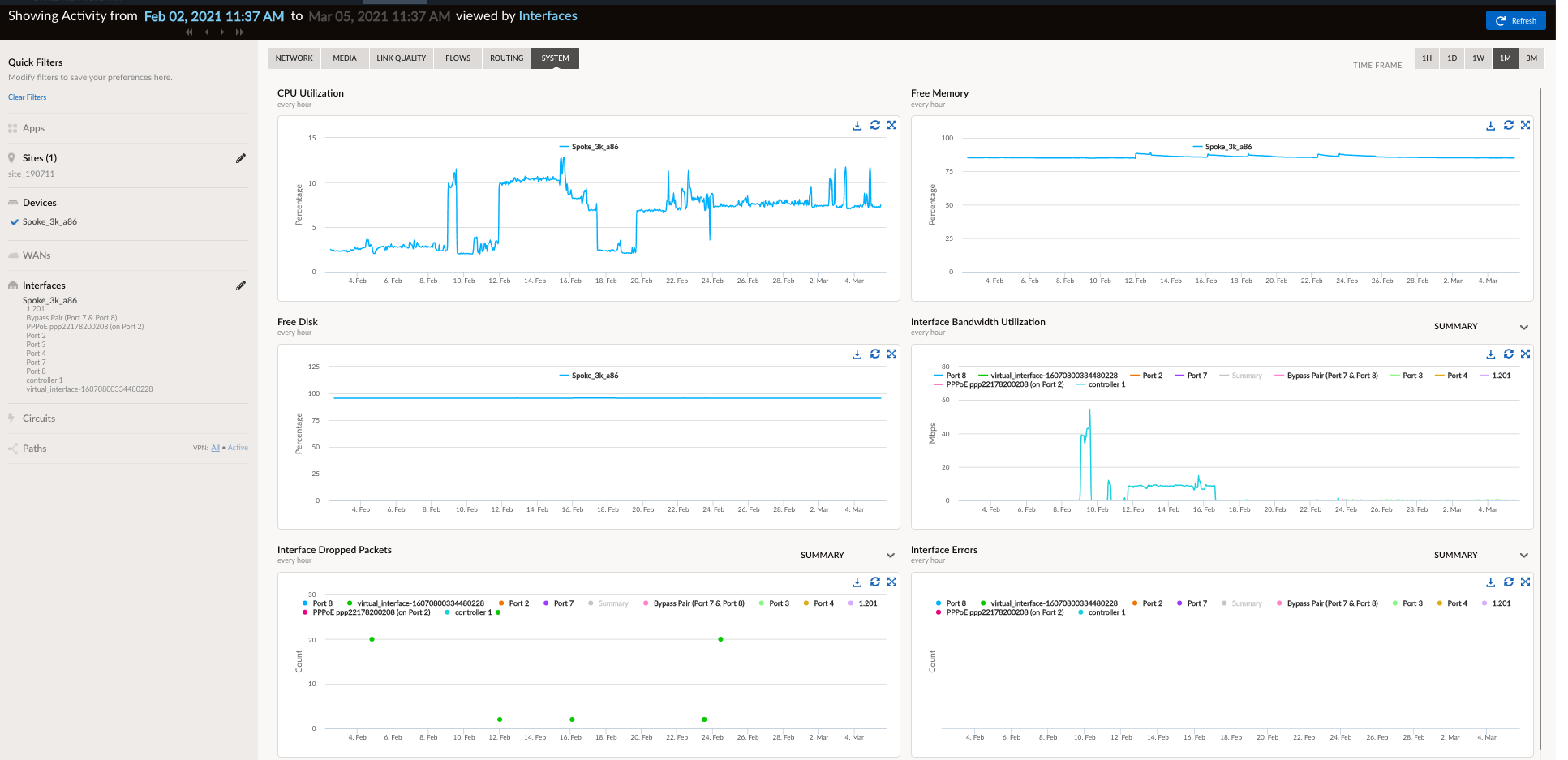1568x760 pixels.
Task: Click the start date Feb 02, 2021
Action: tap(214, 16)
